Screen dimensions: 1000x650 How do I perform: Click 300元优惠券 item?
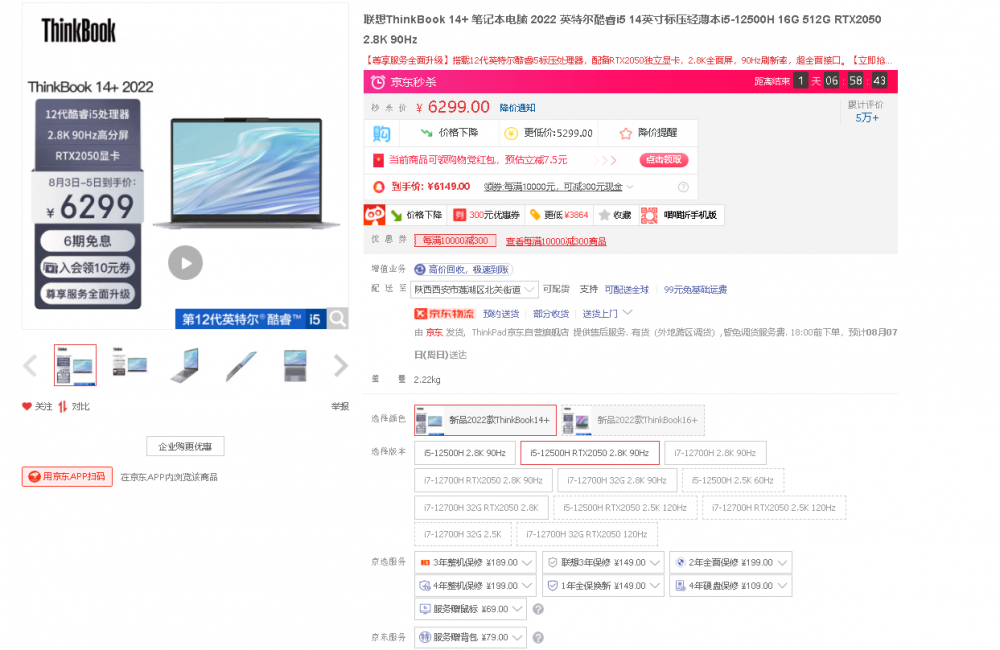click(487, 215)
